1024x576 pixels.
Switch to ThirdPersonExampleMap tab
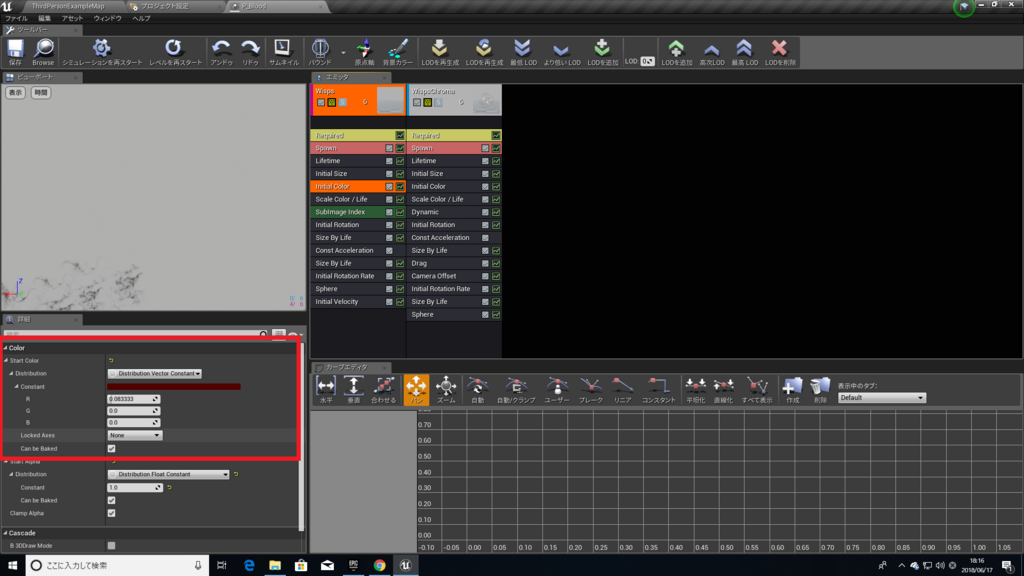pyautogui.click(x=68, y=6)
